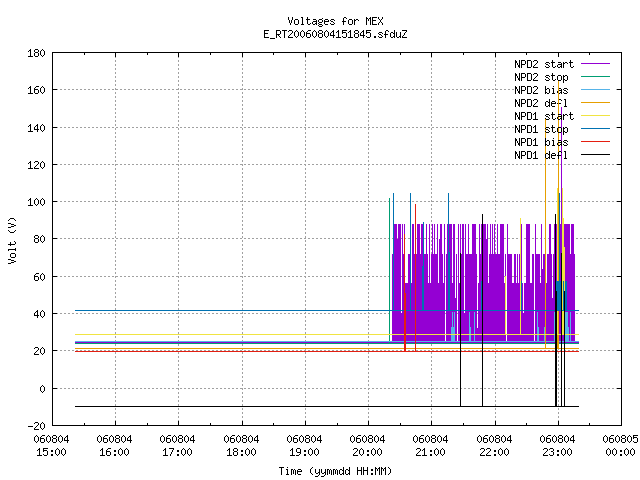Click the y-axis tick value 60
Viewport: 640px width, 480px height.
tap(39, 277)
